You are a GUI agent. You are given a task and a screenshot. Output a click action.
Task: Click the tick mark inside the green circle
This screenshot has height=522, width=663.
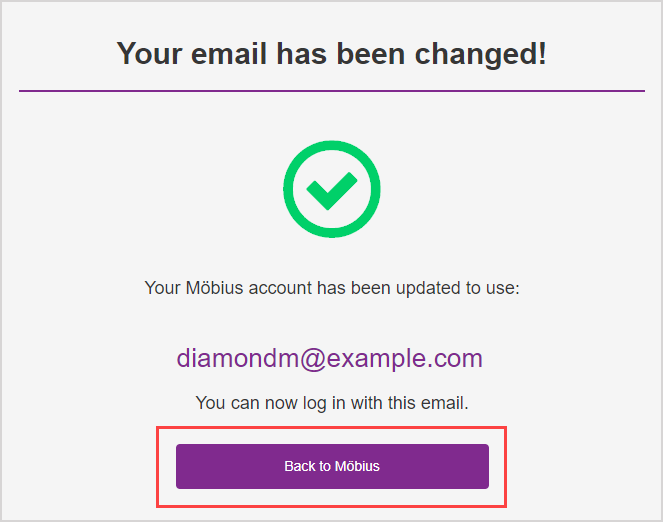(332, 190)
